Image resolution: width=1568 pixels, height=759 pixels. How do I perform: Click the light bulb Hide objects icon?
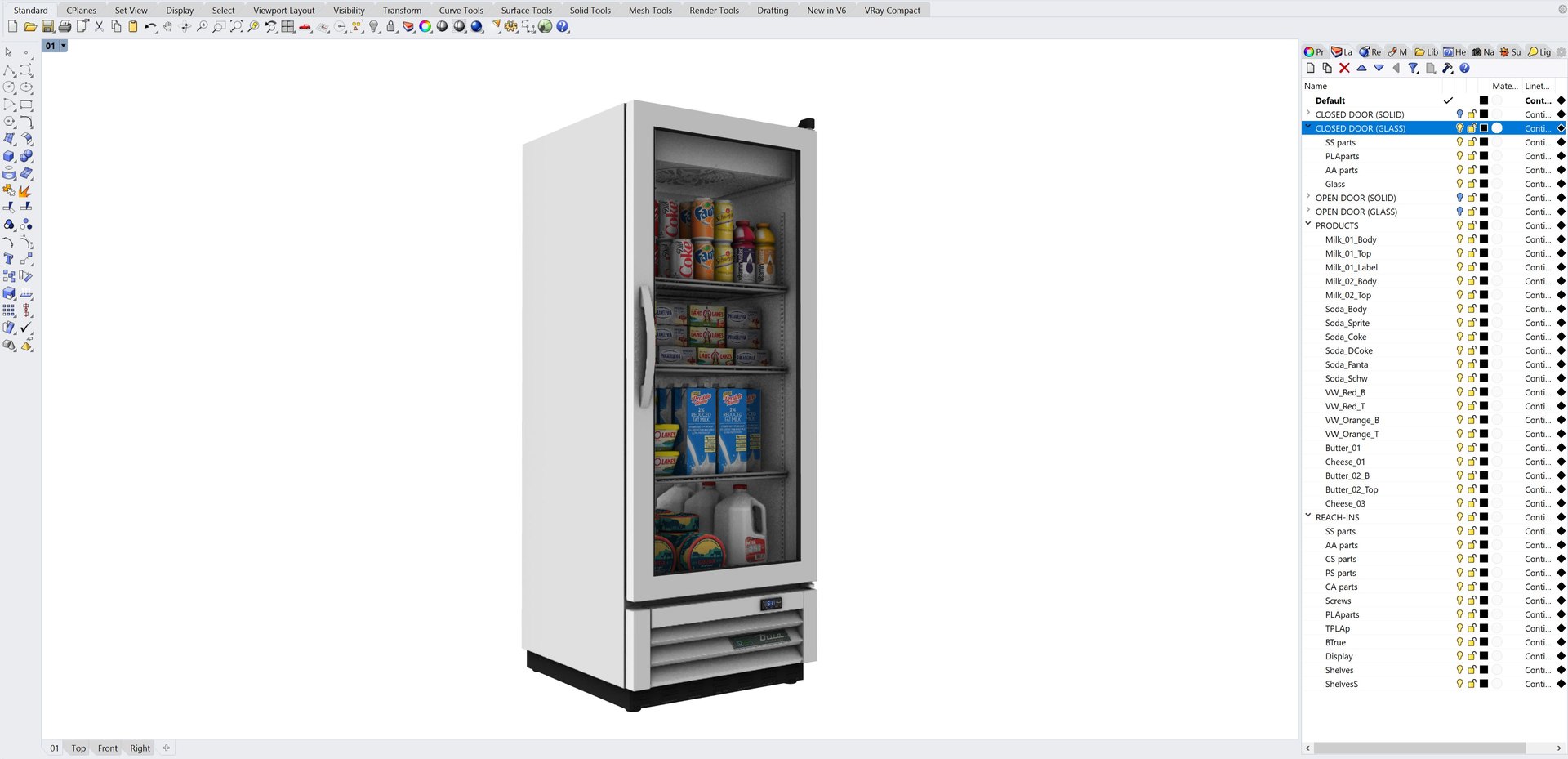pos(374,27)
